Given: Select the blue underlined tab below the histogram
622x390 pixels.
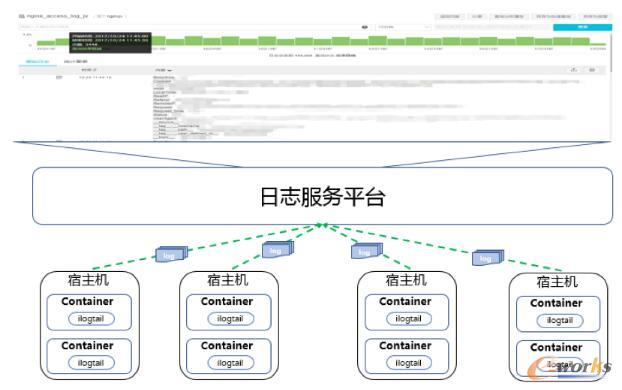Looking at the screenshot, I should (37, 61).
